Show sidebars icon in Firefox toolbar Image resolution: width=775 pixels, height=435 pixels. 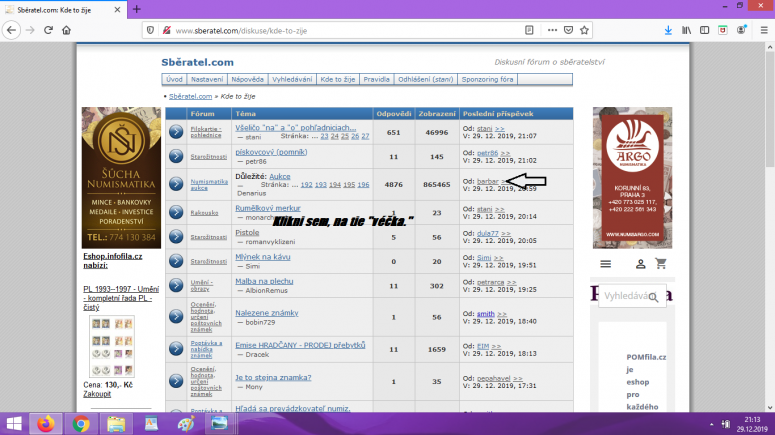pos(704,30)
